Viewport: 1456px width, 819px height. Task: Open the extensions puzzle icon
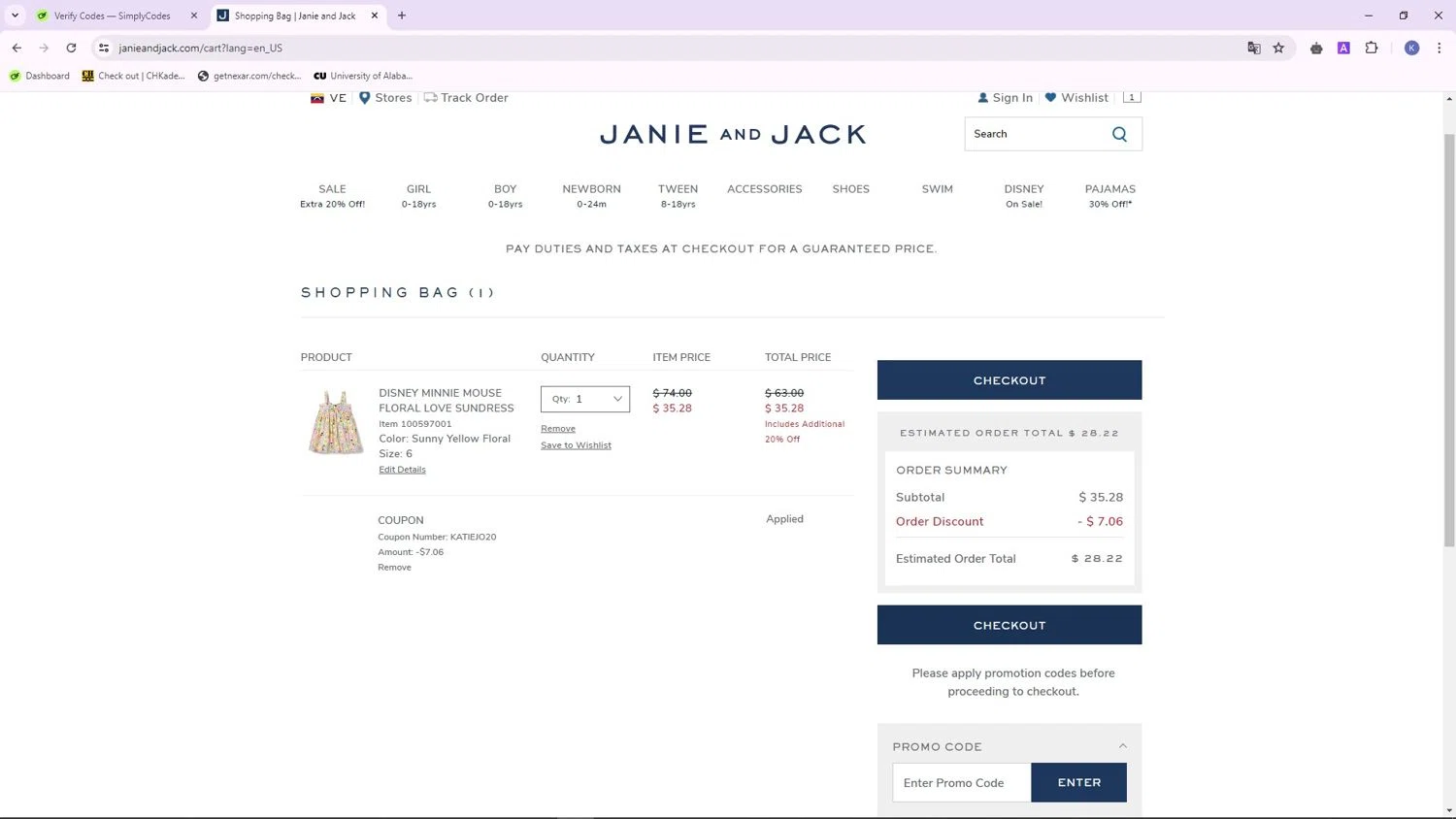(1372, 48)
